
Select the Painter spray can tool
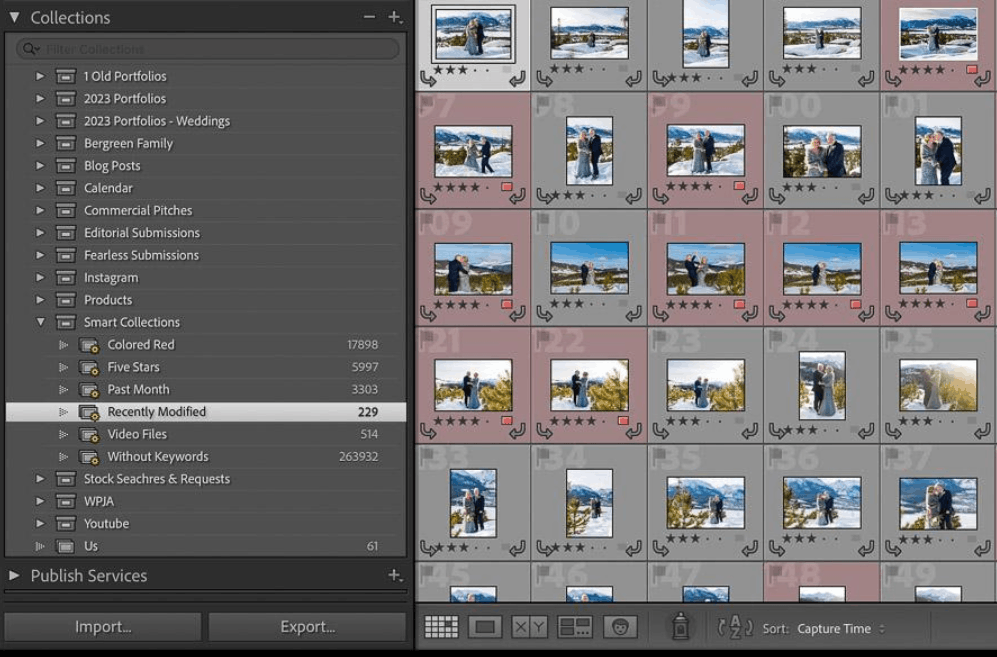(680, 626)
